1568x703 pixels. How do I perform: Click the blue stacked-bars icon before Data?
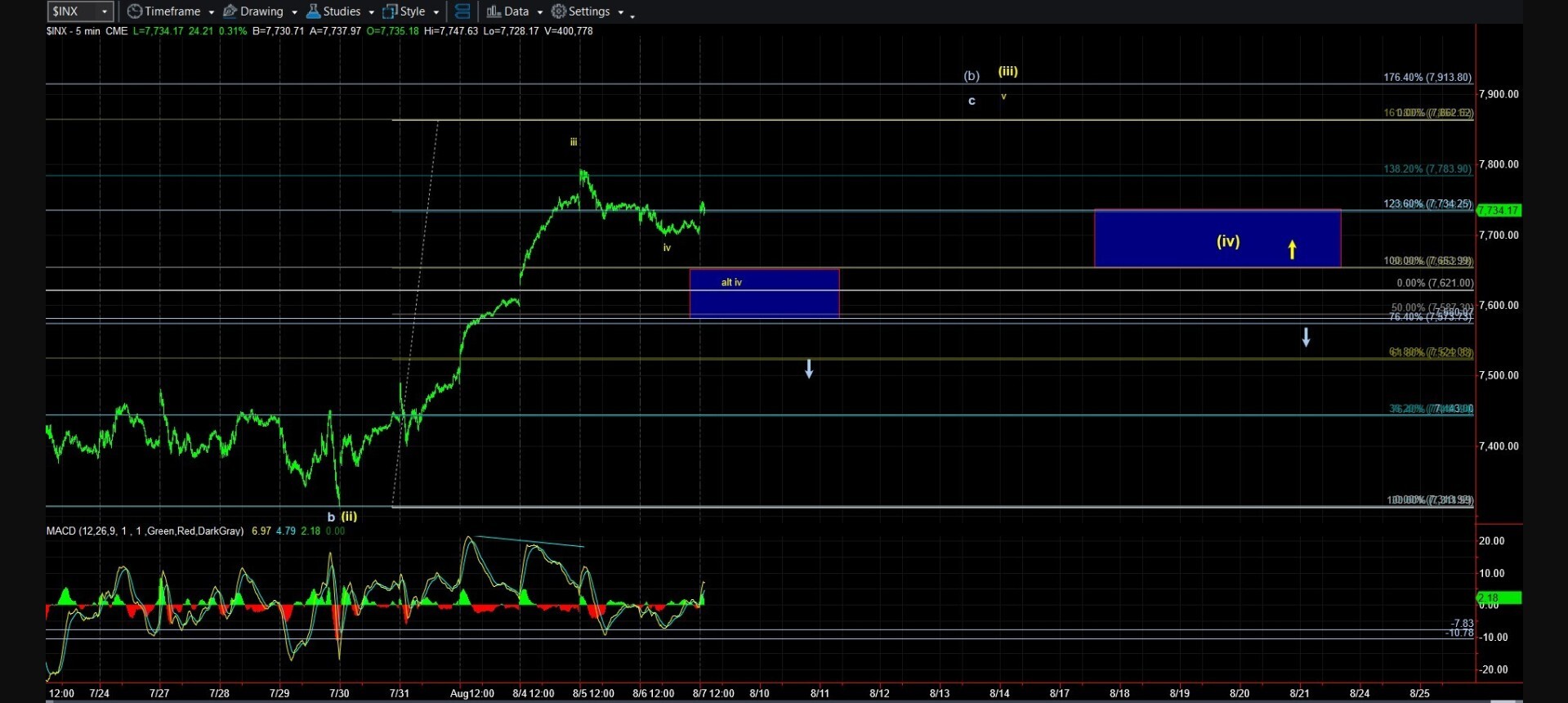point(462,11)
